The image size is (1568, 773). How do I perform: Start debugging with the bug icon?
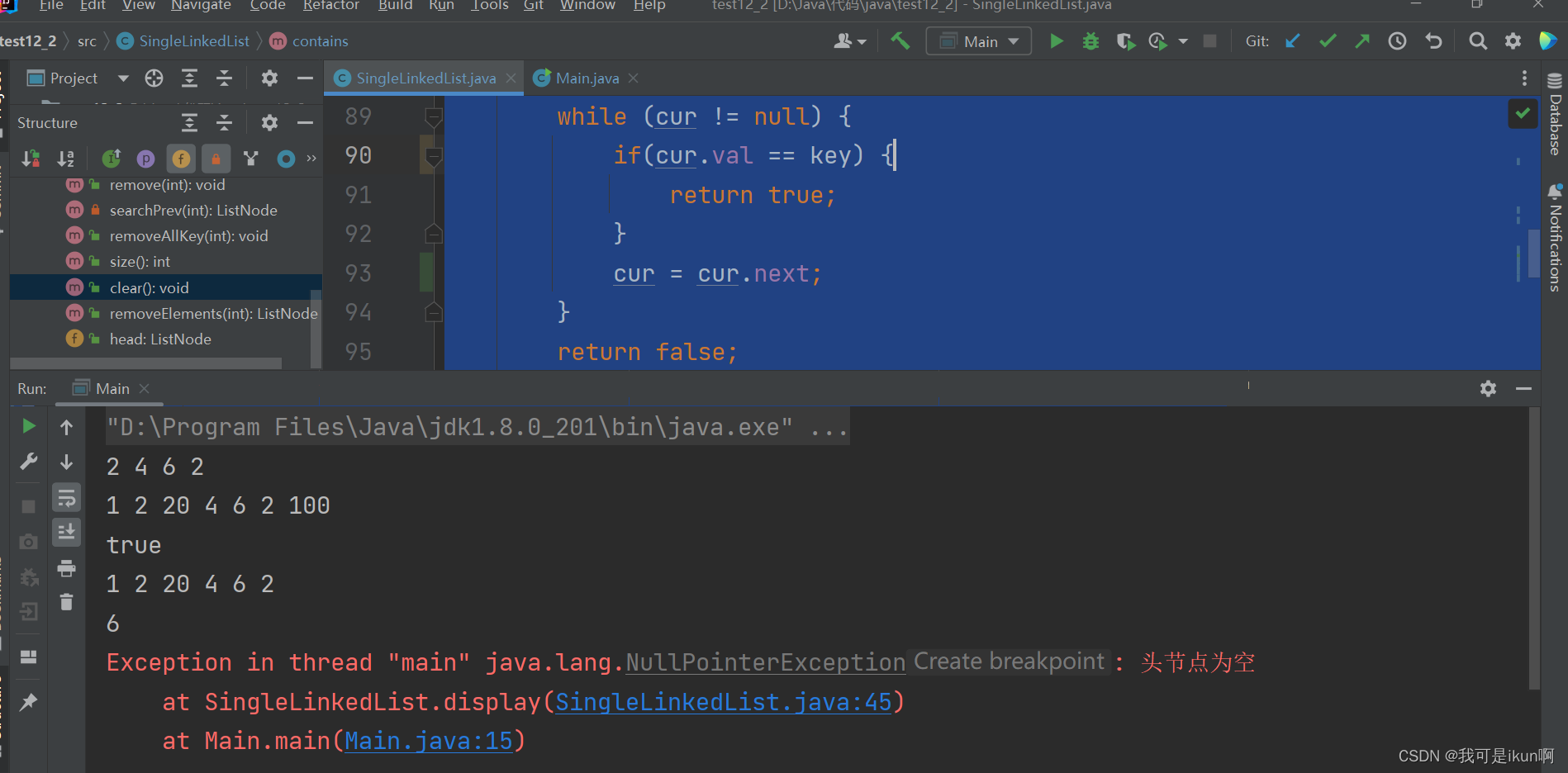click(1090, 41)
